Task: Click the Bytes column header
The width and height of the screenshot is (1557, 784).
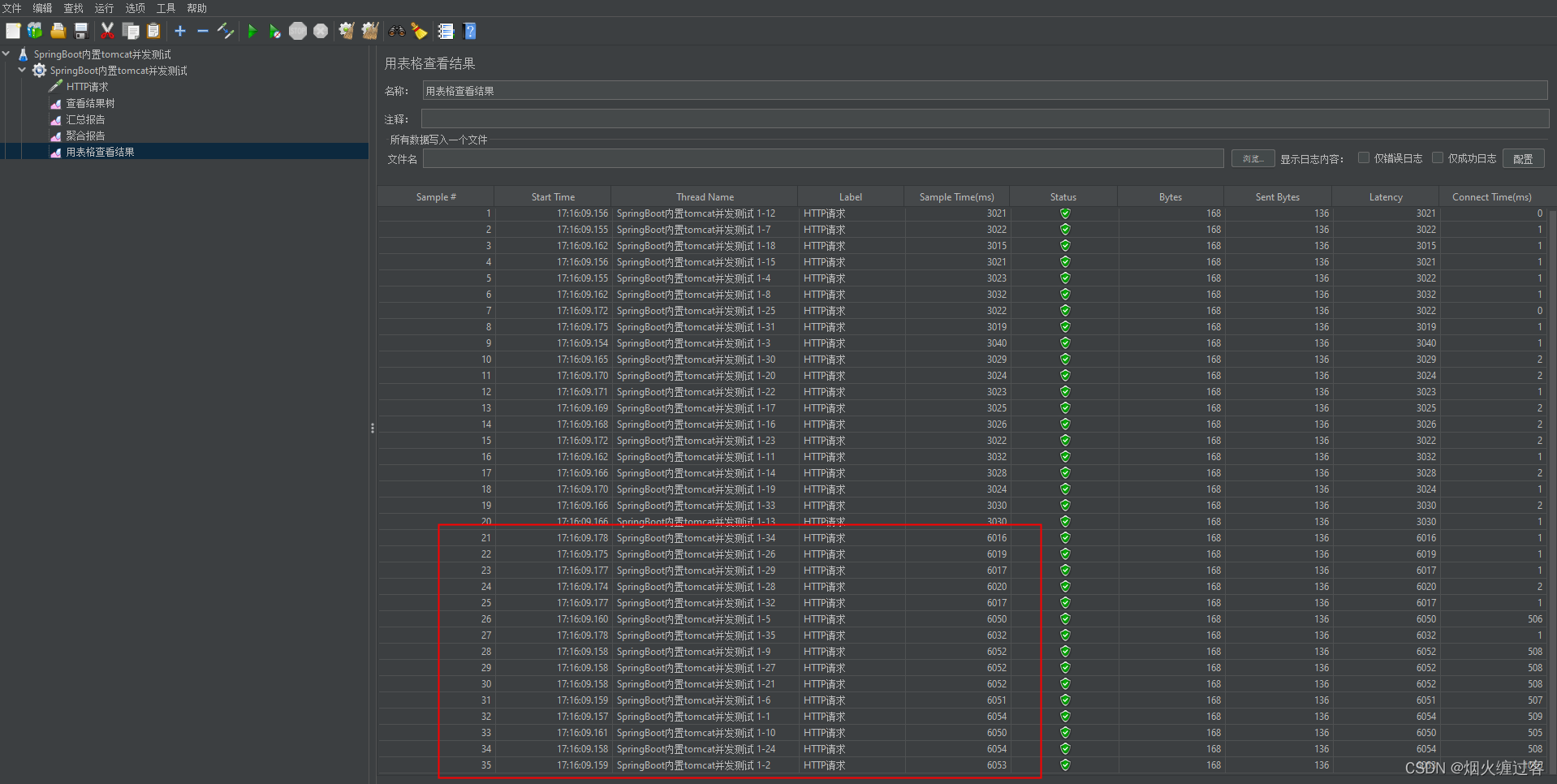Action: [1171, 197]
